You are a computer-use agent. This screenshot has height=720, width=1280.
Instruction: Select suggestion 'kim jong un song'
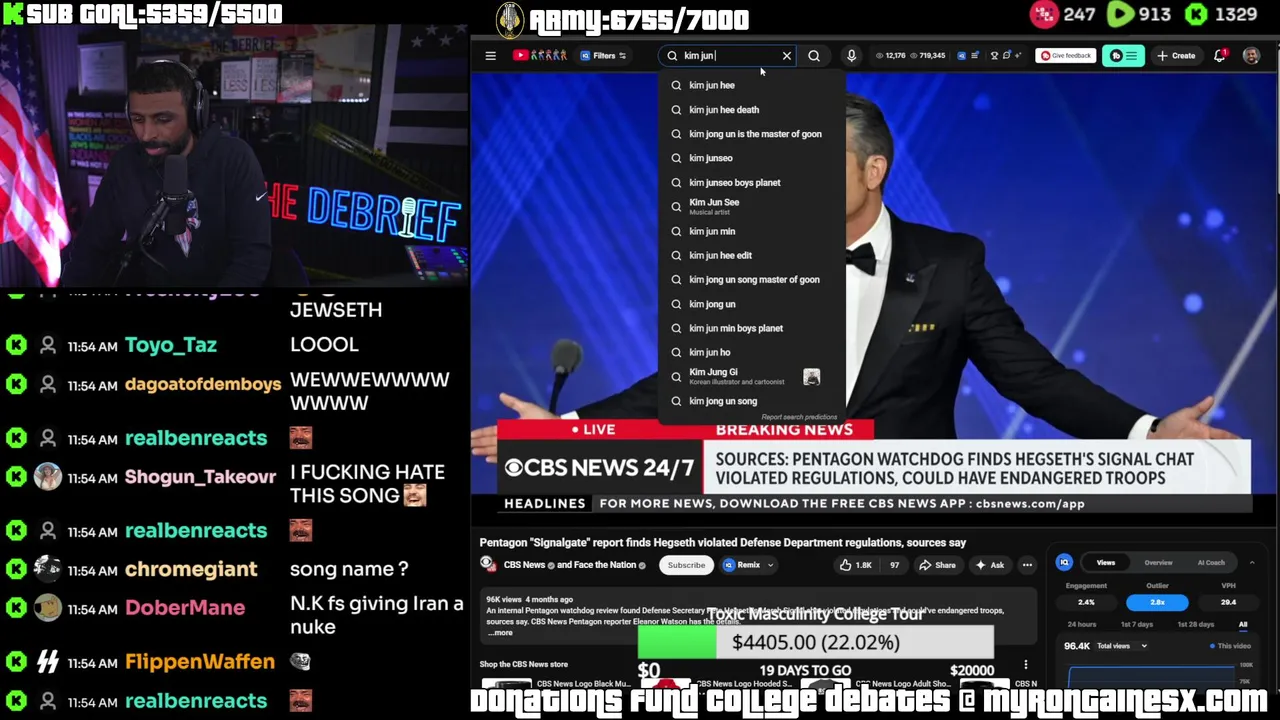click(752, 401)
